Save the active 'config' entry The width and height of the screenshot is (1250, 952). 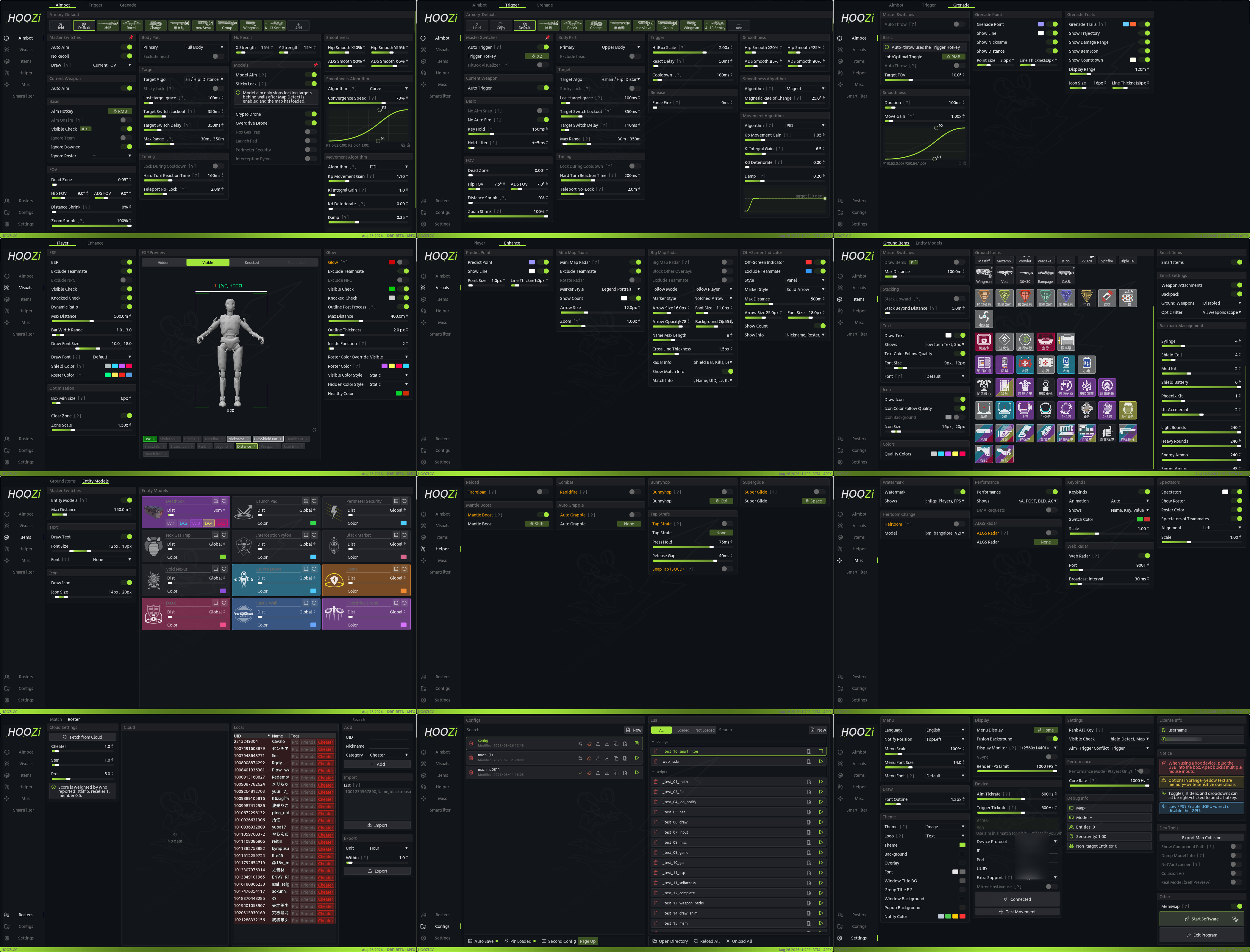tap(637, 743)
